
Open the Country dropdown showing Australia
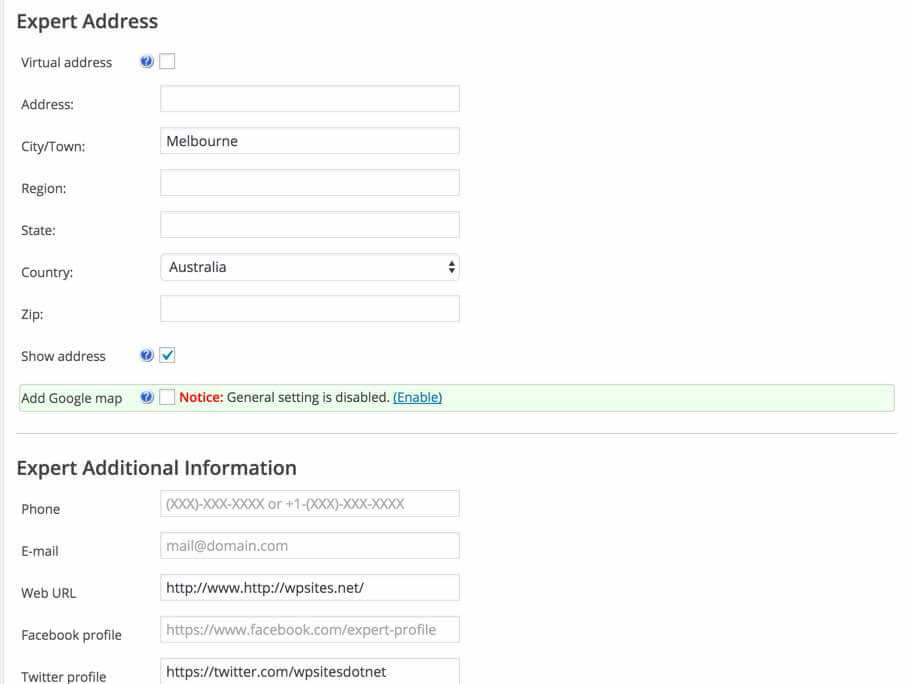(x=309, y=267)
